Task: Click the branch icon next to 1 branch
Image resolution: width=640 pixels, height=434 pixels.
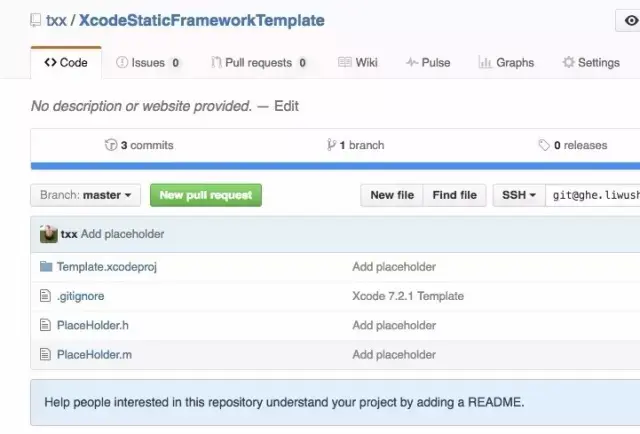Action: coord(331,145)
